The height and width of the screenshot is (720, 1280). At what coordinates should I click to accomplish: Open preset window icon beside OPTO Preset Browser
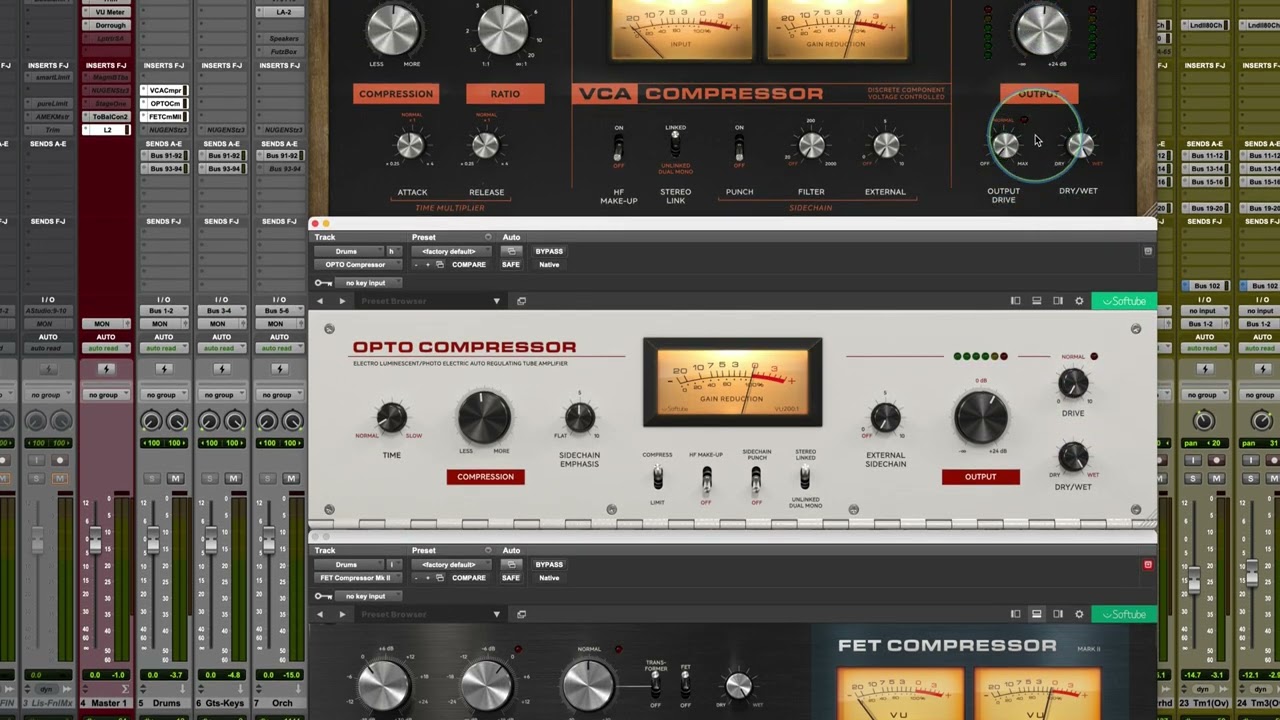coord(521,301)
